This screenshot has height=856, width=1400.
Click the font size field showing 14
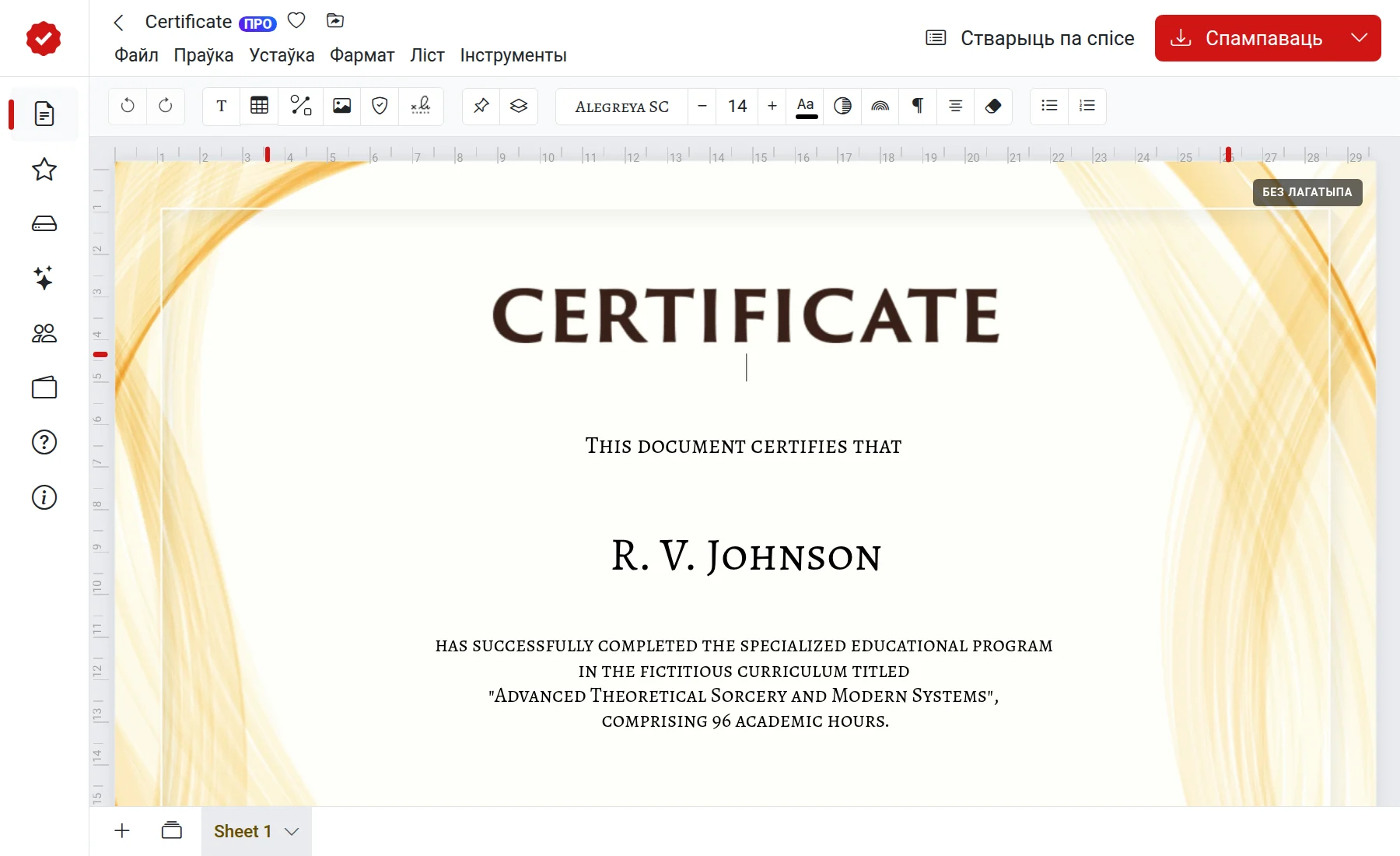[x=737, y=106]
